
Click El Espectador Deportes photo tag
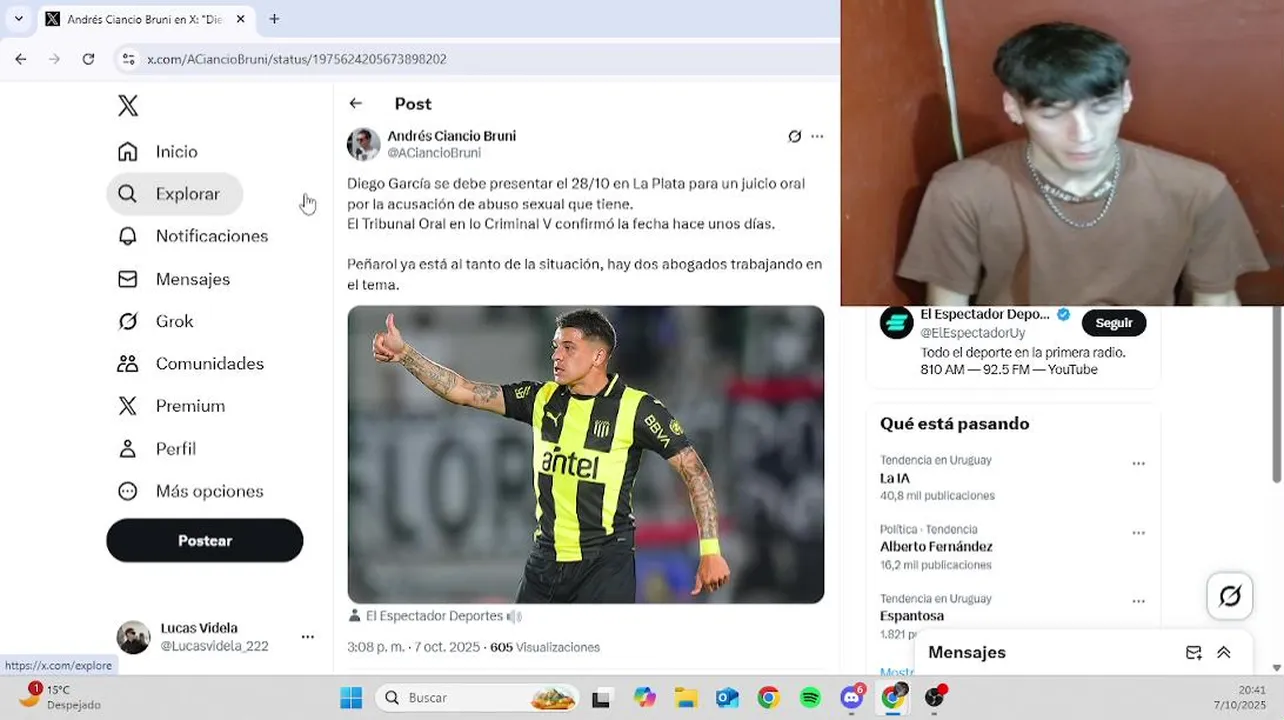434,616
